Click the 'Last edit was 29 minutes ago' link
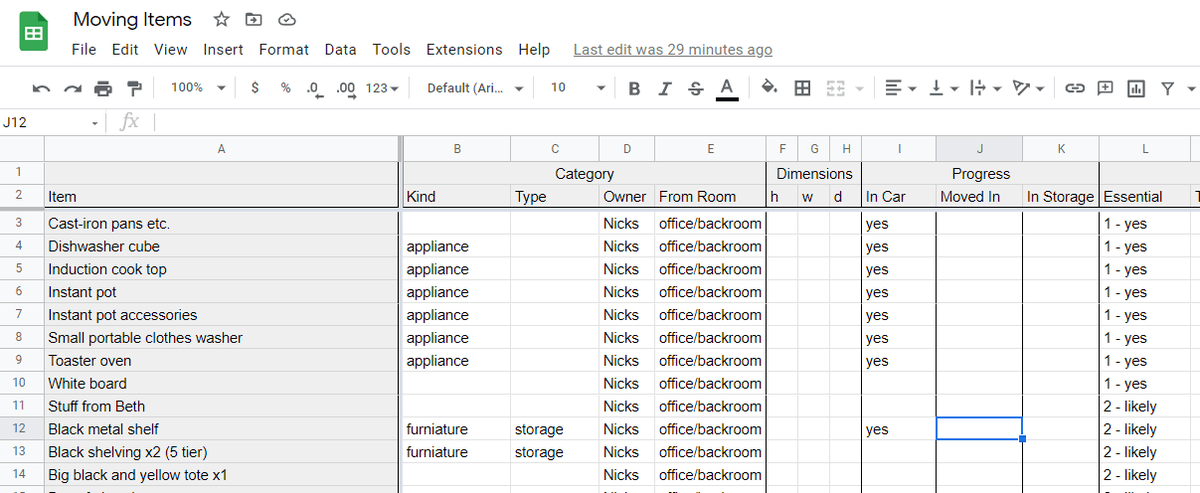Viewport: 1200px width, 493px height. pos(672,49)
